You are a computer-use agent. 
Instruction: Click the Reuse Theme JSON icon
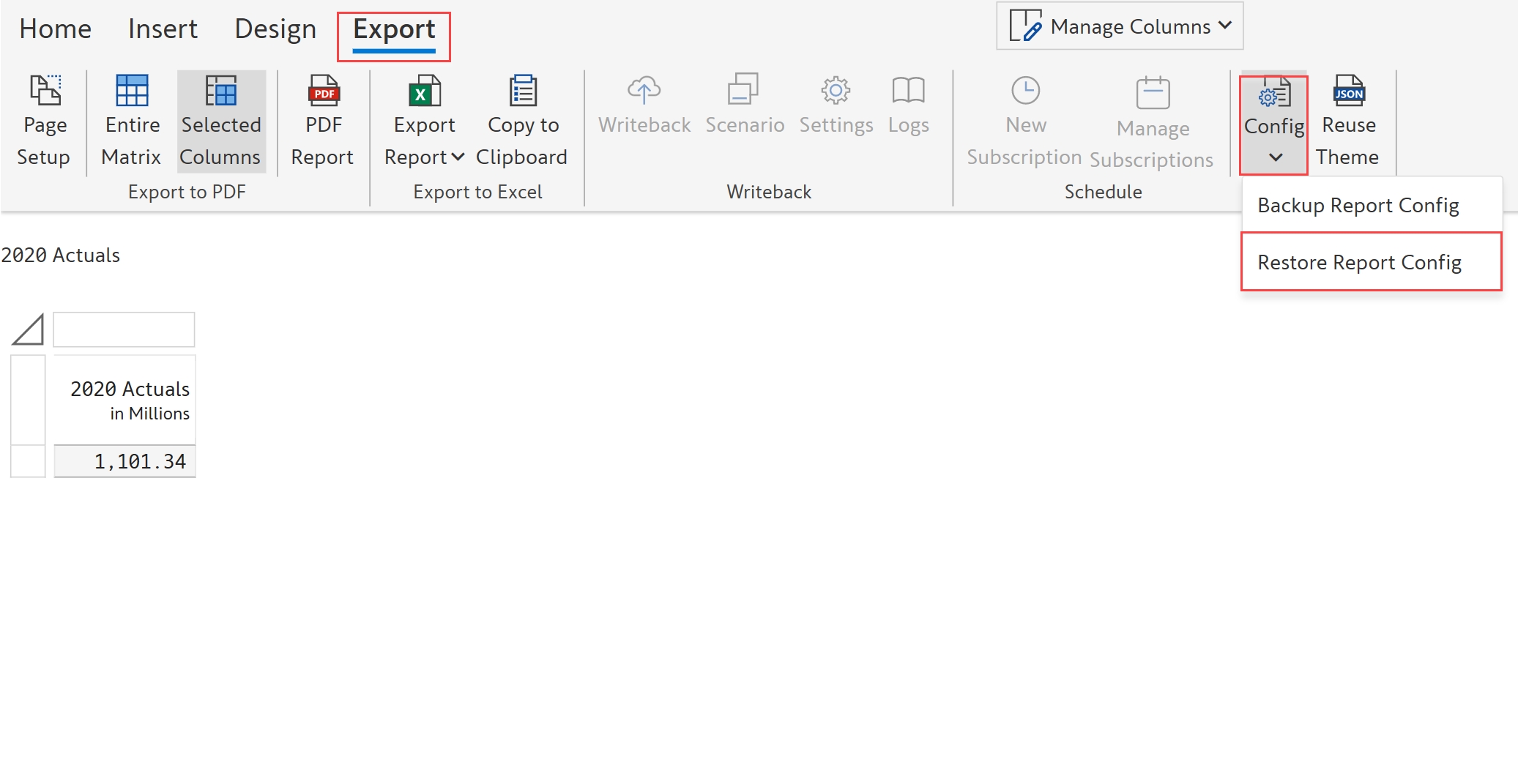[x=1348, y=92]
